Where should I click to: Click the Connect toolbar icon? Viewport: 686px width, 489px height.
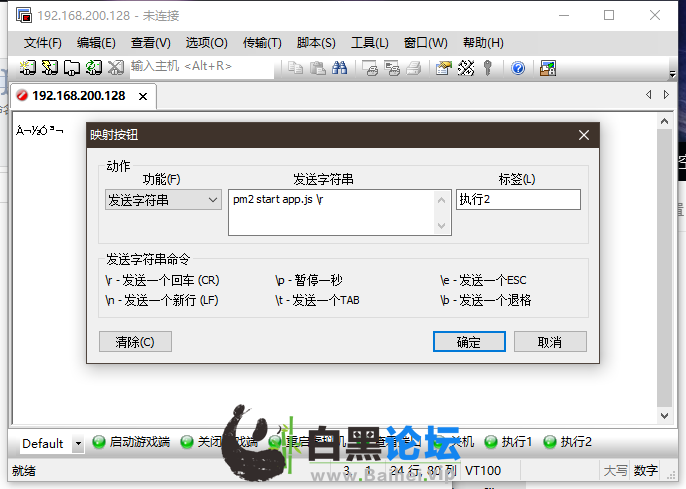[28, 68]
